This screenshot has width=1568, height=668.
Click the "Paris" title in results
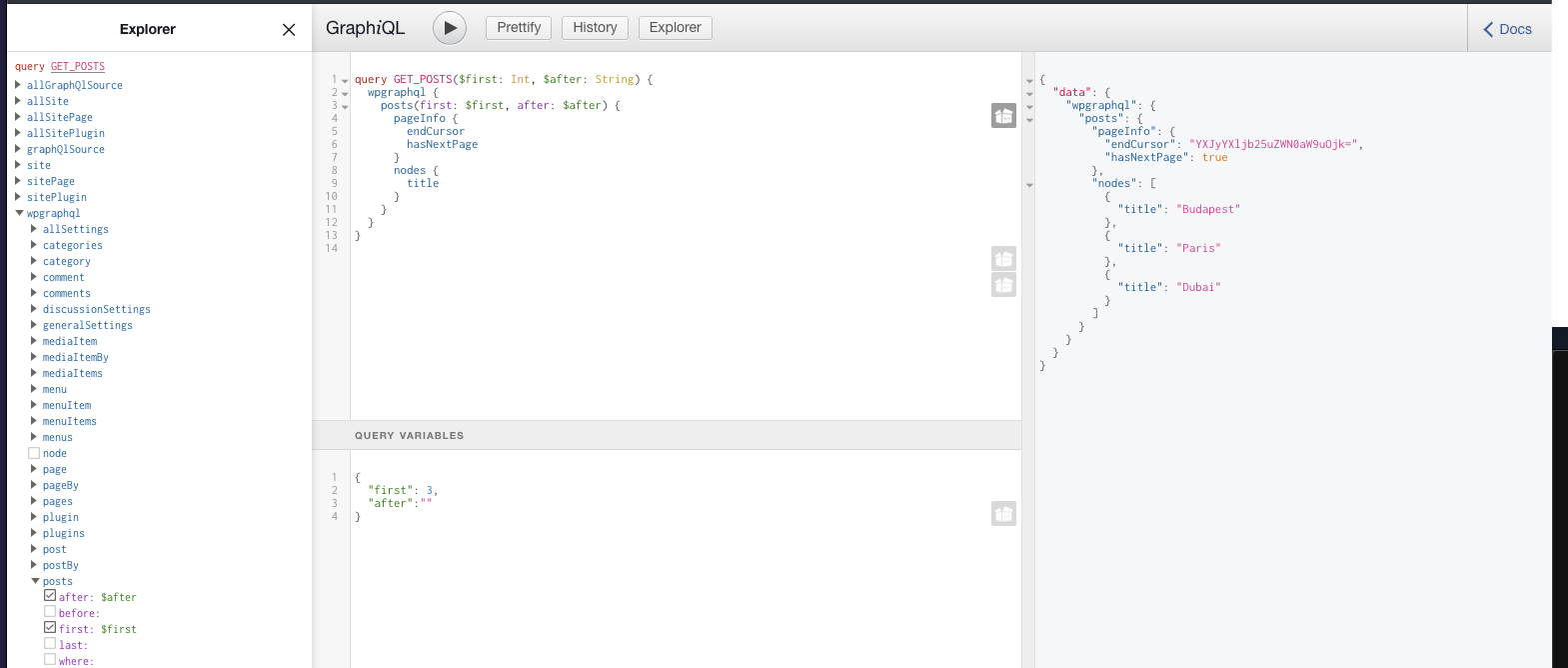click(1198, 249)
